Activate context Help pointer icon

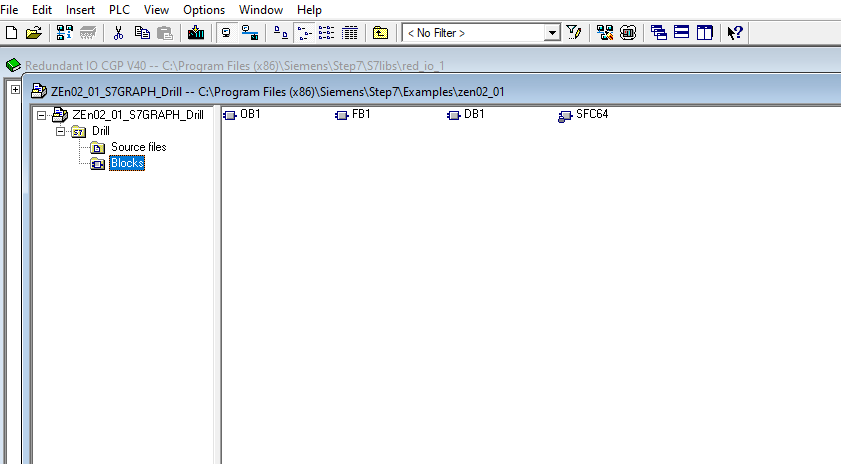tap(735, 33)
